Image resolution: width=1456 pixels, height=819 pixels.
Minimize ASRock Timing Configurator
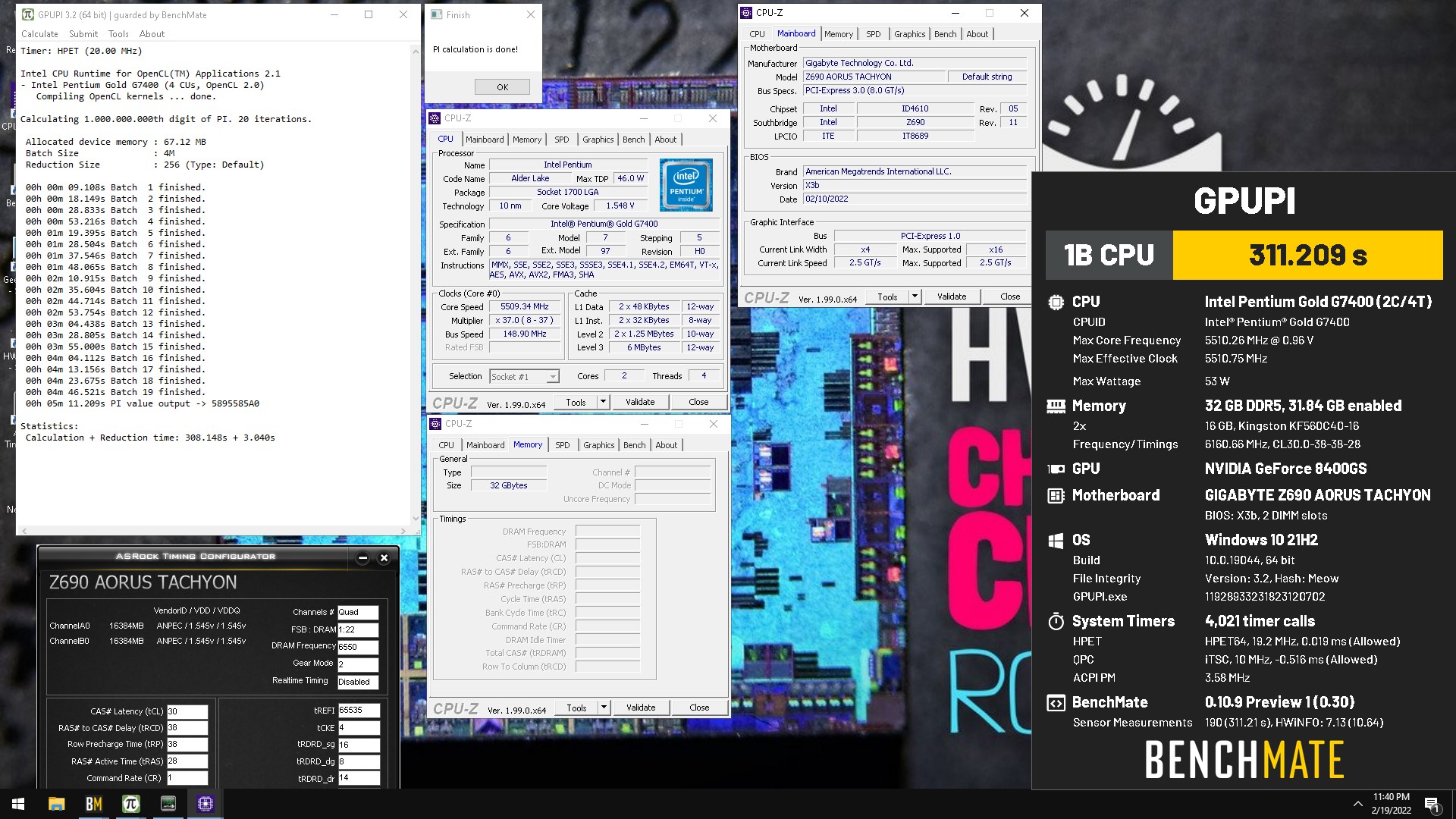pos(362,558)
